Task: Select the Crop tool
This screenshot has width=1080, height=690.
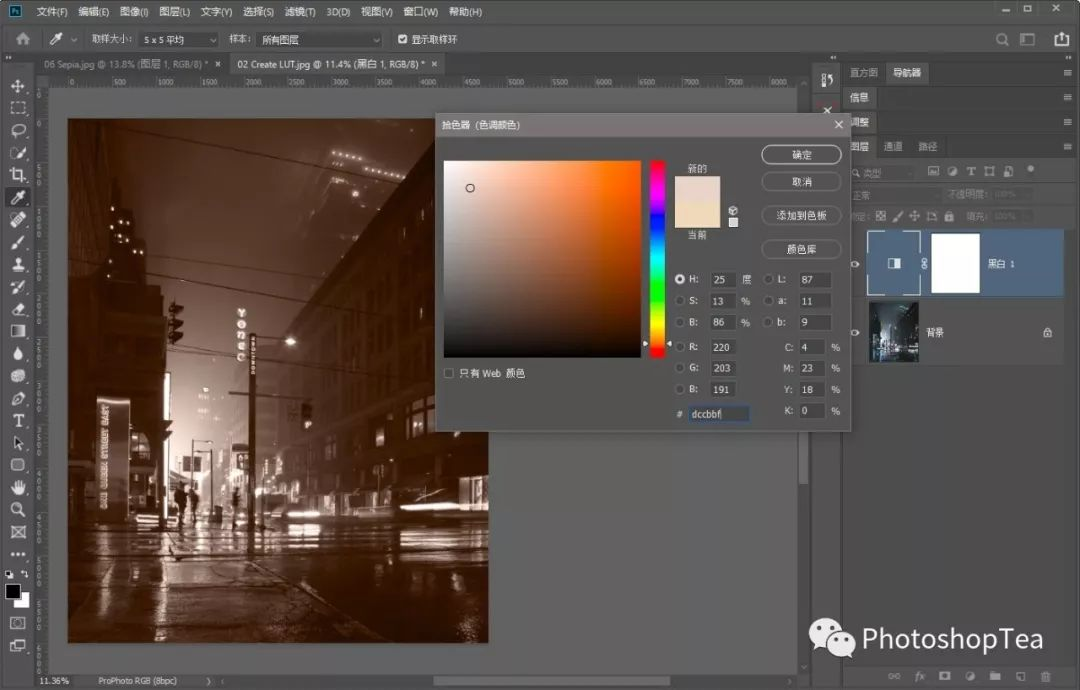Action: pyautogui.click(x=18, y=174)
